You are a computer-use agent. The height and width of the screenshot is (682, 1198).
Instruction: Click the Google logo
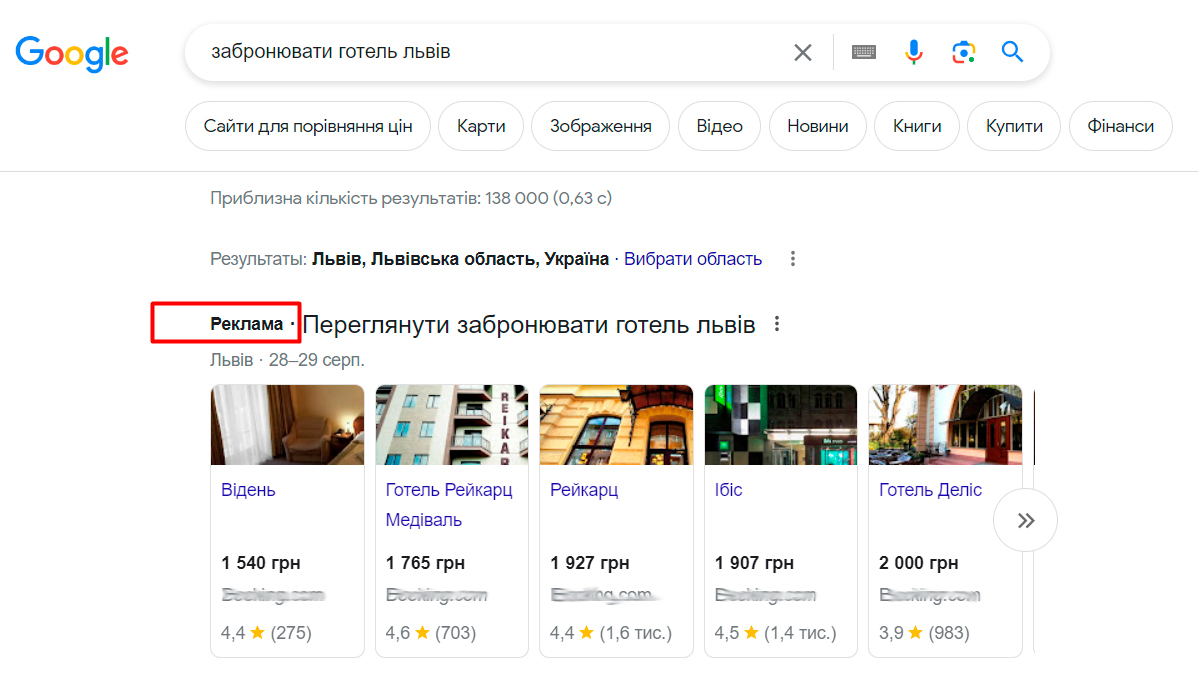click(72, 53)
